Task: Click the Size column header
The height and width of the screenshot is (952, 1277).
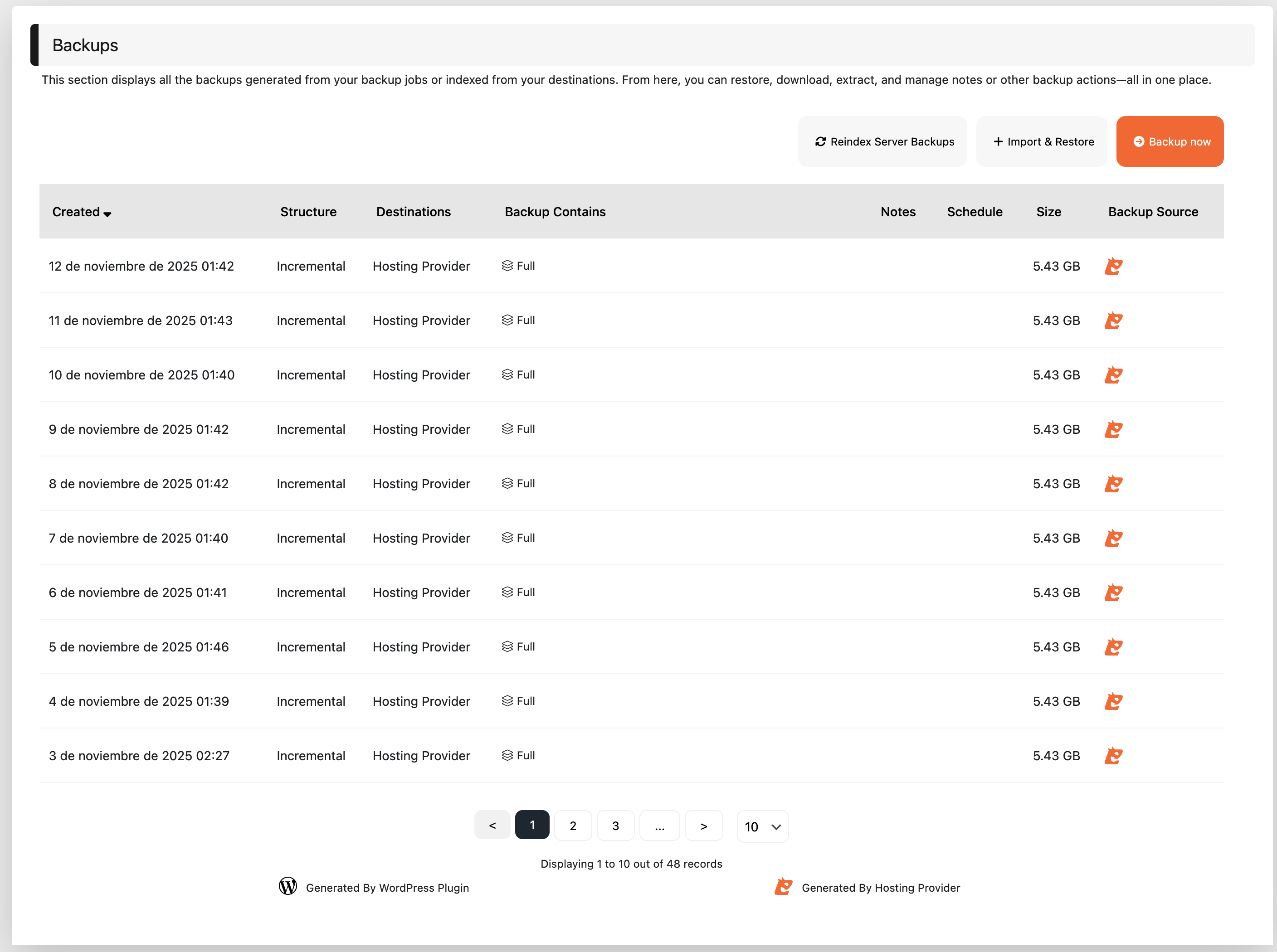Action: 1048,212
